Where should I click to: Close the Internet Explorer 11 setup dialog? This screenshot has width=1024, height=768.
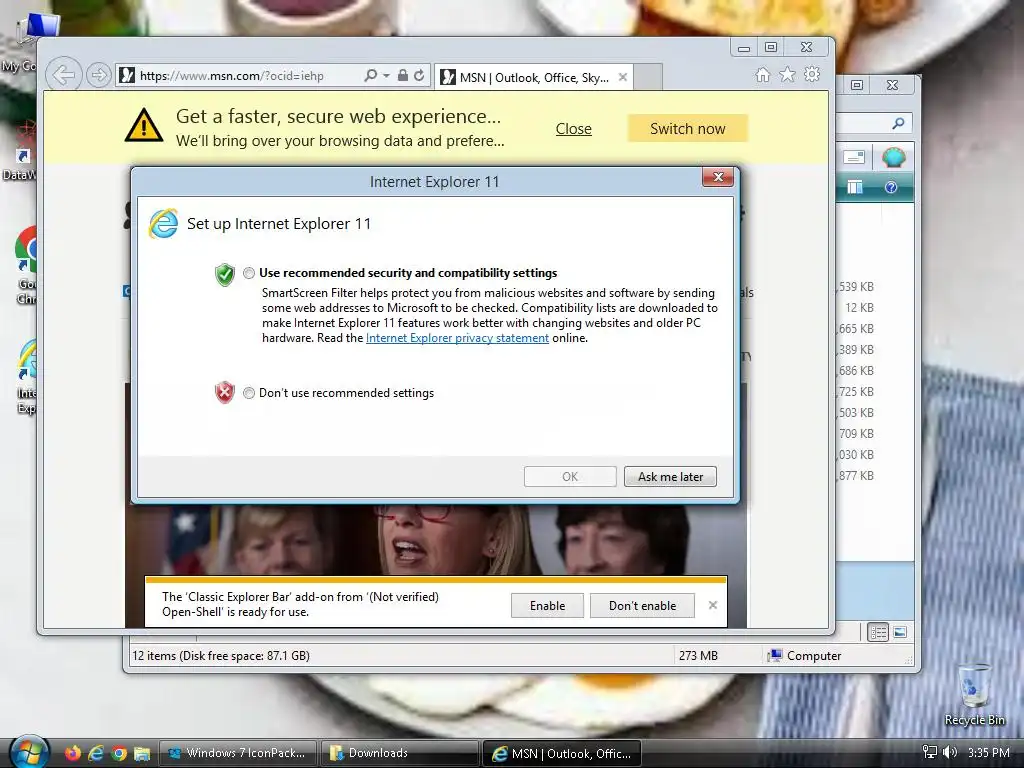(718, 177)
